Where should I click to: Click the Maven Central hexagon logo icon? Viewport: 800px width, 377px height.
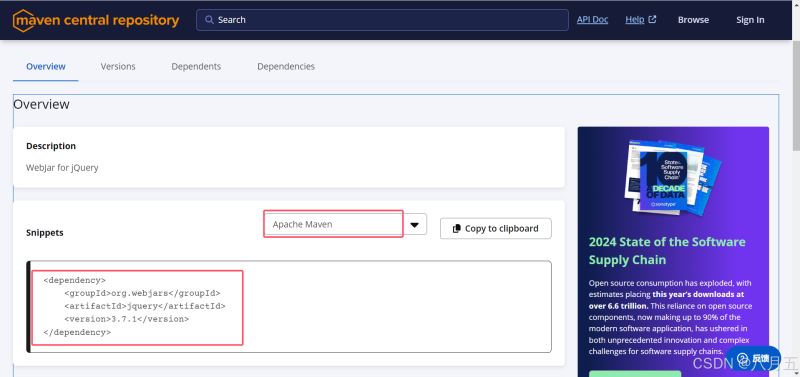[x=22, y=20]
